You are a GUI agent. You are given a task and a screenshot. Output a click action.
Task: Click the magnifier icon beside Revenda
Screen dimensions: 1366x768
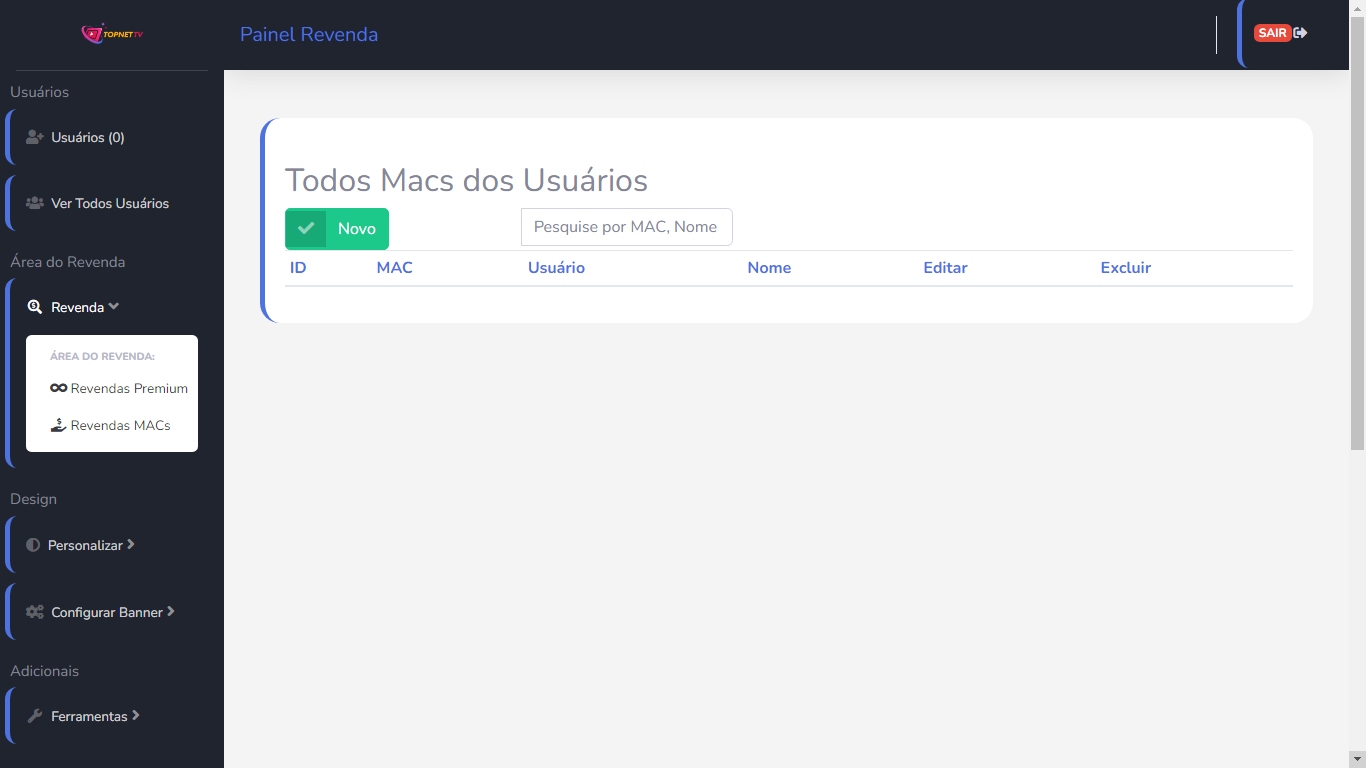[x=35, y=307]
